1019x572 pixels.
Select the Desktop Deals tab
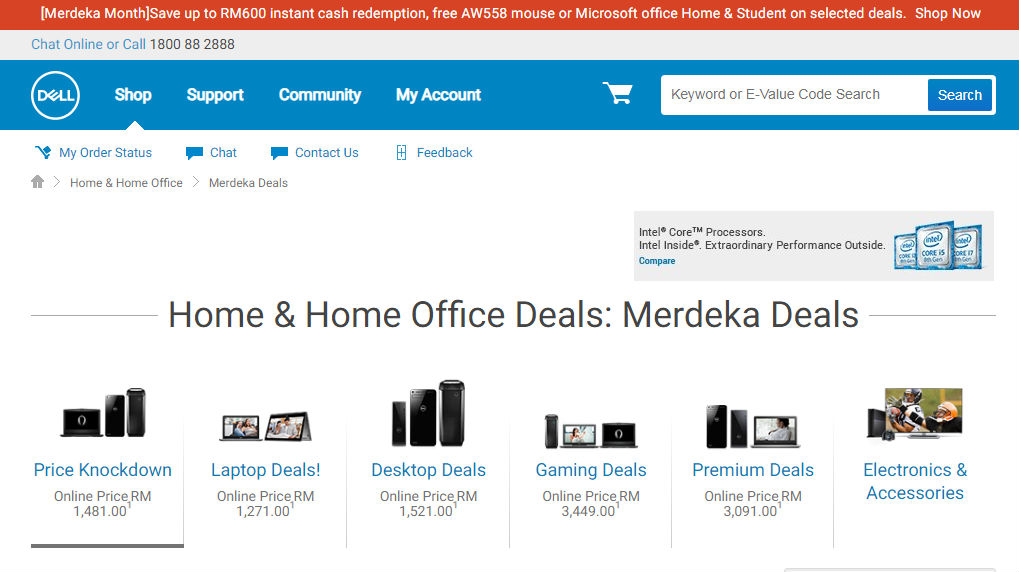(x=428, y=470)
